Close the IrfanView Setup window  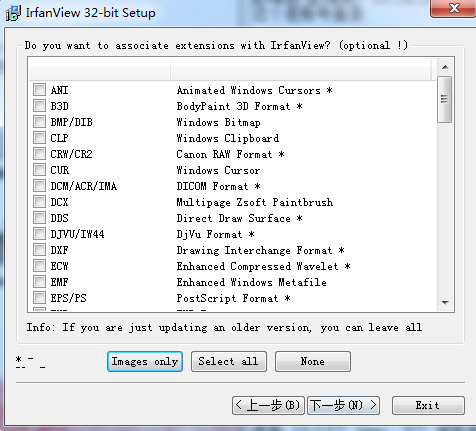pos(454,8)
